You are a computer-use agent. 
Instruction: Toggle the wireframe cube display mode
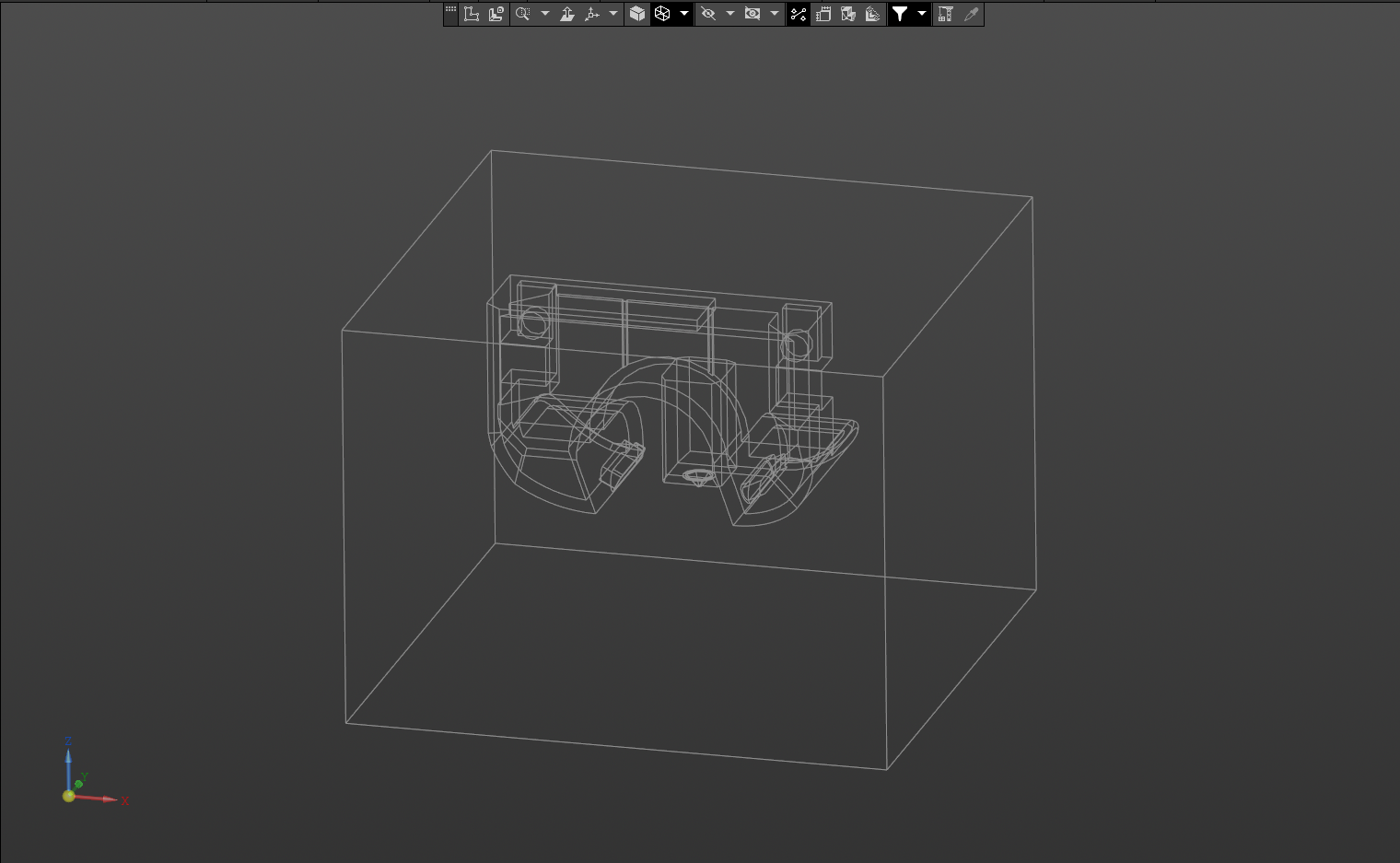pos(662,14)
